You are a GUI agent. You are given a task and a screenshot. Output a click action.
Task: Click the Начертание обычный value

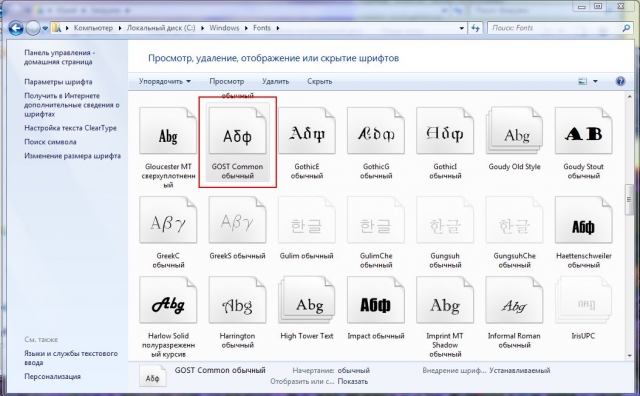(x=353, y=370)
